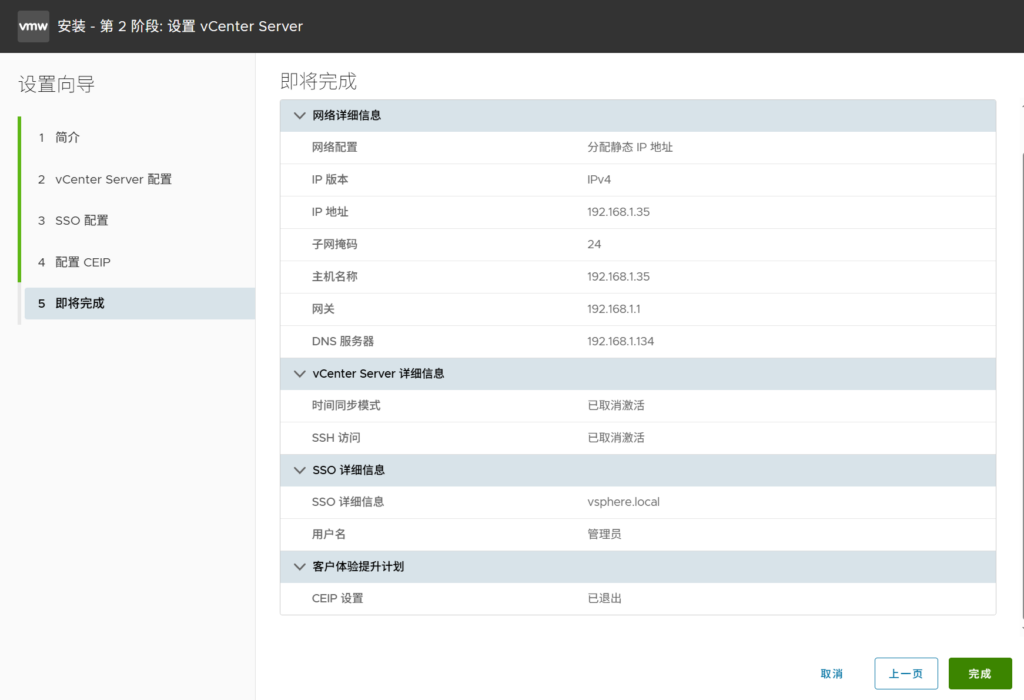The height and width of the screenshot is (700, 1024).
Task: Collapse the 客户体验提升计划 section
Action: tap(300, 567)
